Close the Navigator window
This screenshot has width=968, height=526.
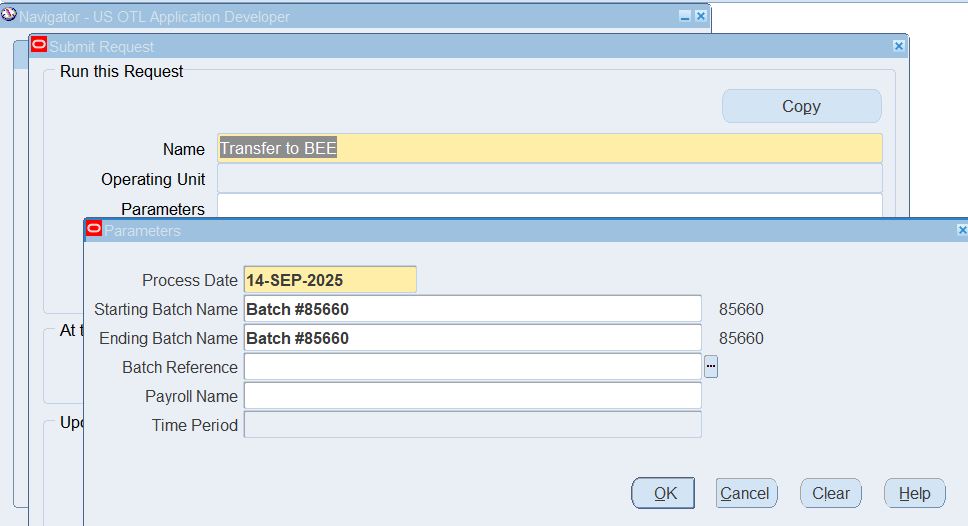pyautogui.click(x=700, y=17)
